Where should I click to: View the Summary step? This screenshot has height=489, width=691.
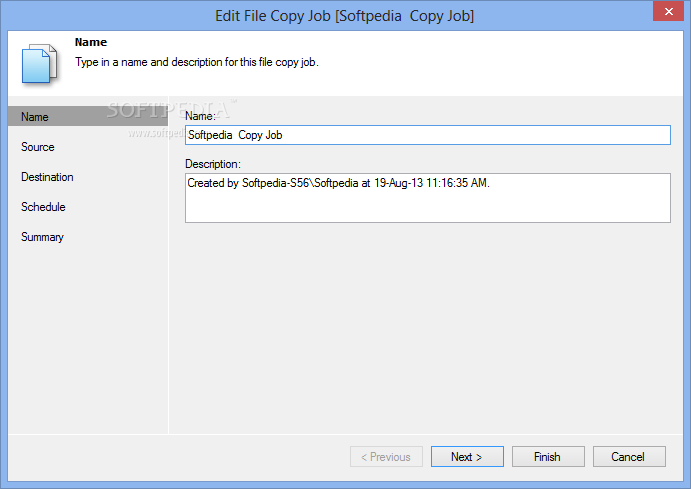coord(42,237)
